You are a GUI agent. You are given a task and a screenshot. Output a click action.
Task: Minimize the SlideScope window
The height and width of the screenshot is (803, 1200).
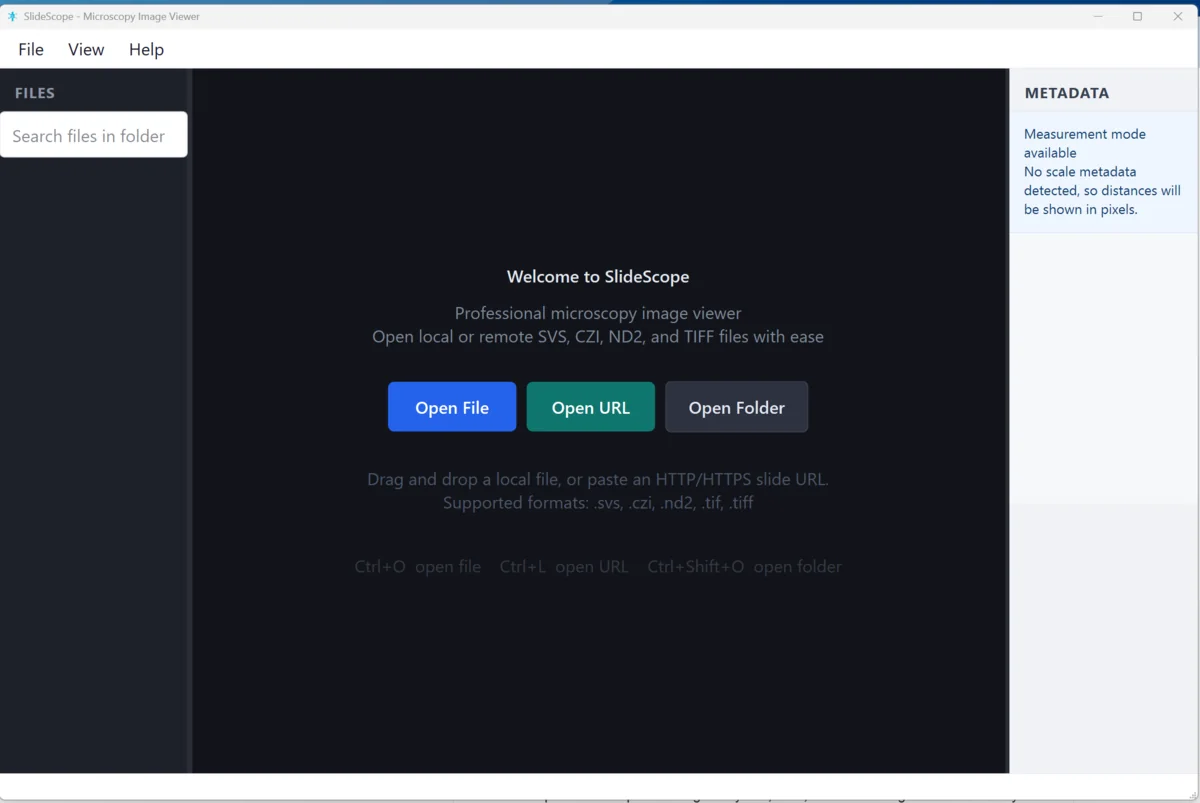[1098, 16]
